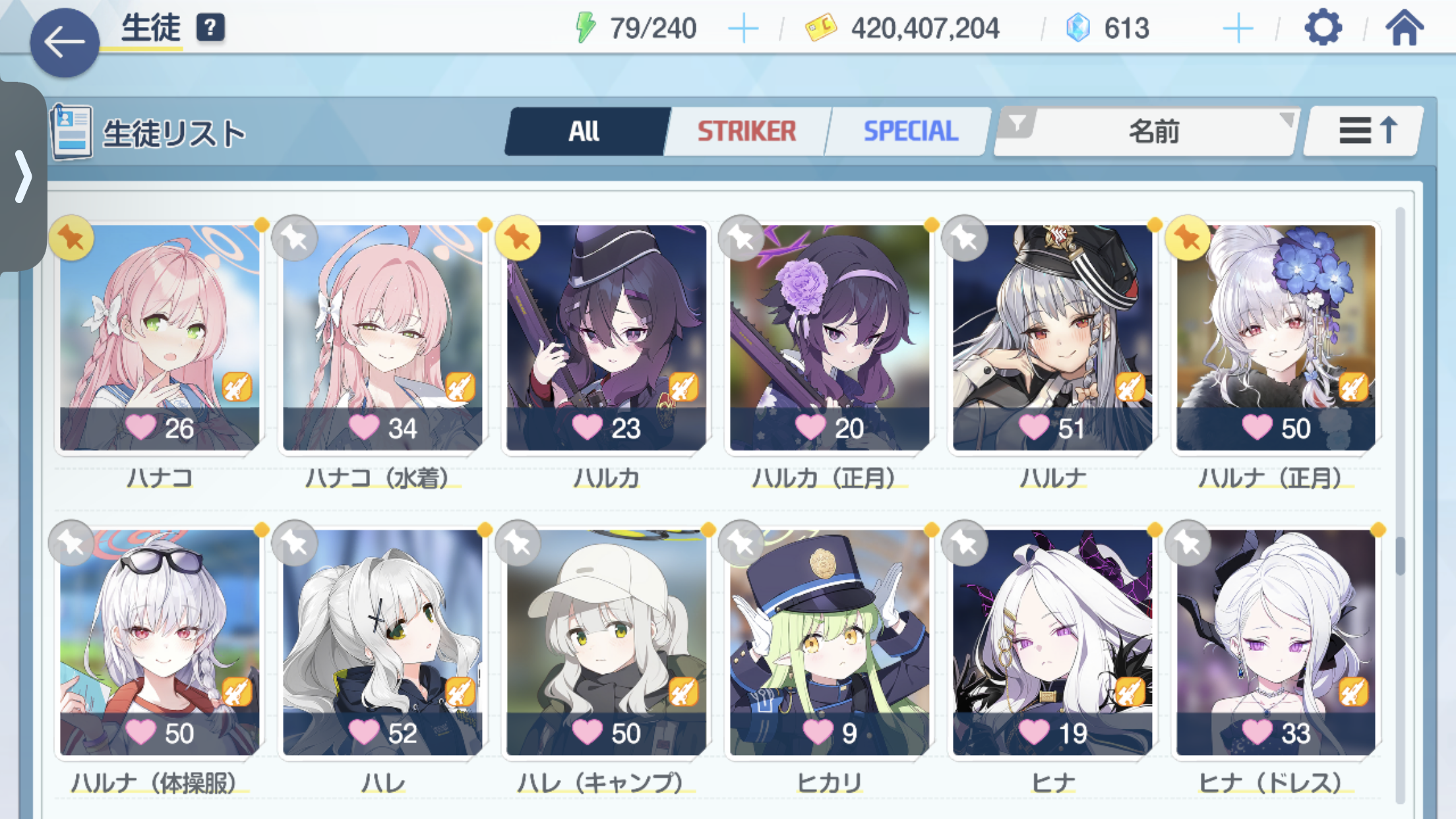The height and width of the screenshot is (819, 1456).
Task: Open ハレ(キャンプ) student portrait
Action: [606, 643]
